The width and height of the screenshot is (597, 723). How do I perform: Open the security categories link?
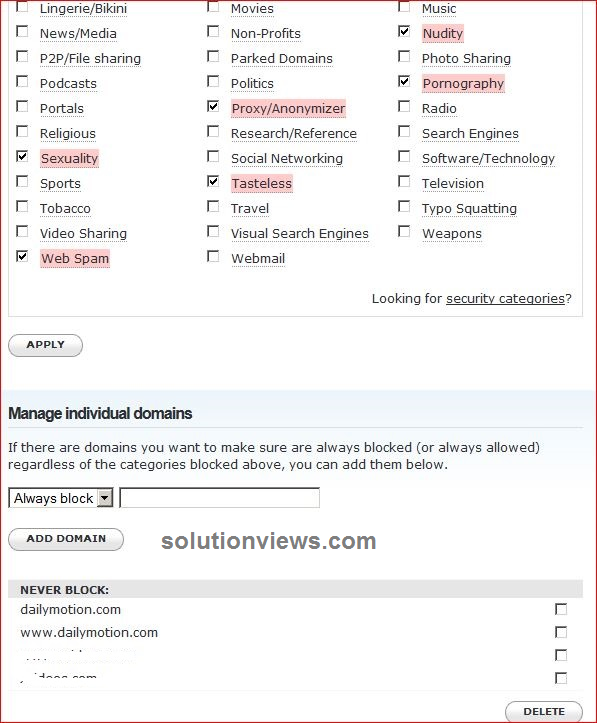click(x=505, y=299)
